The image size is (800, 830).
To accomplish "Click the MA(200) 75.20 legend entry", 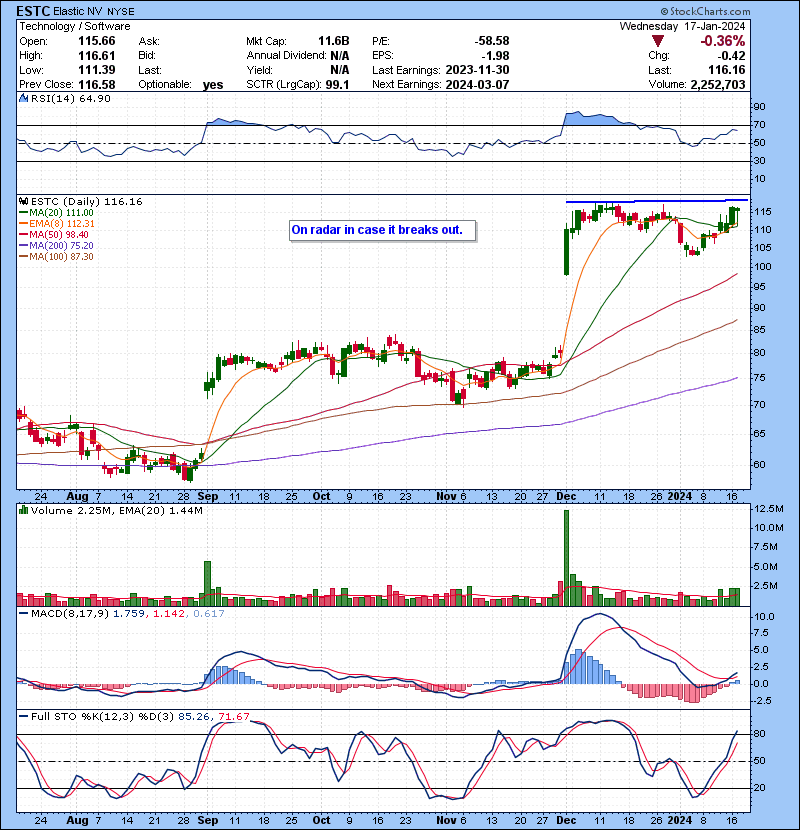I will pyautogui.click(x=56, y=246).
